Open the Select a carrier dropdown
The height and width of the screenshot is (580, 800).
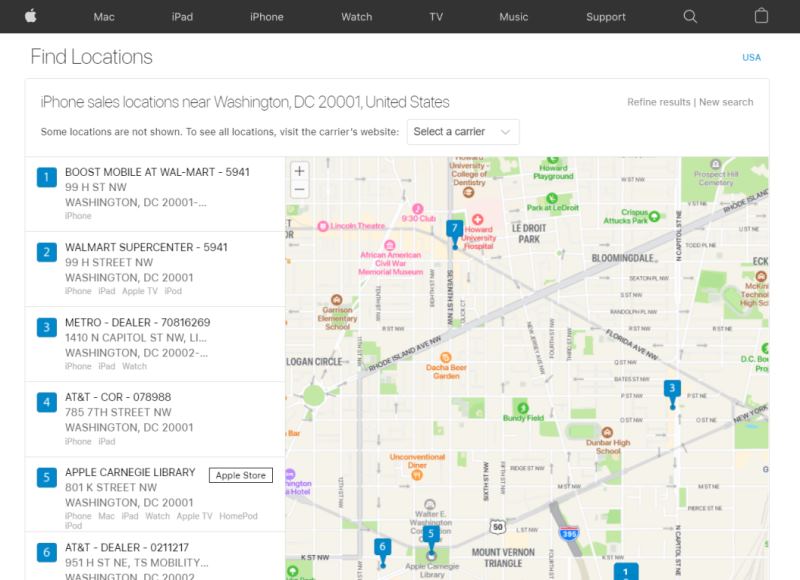click(463, 132)
